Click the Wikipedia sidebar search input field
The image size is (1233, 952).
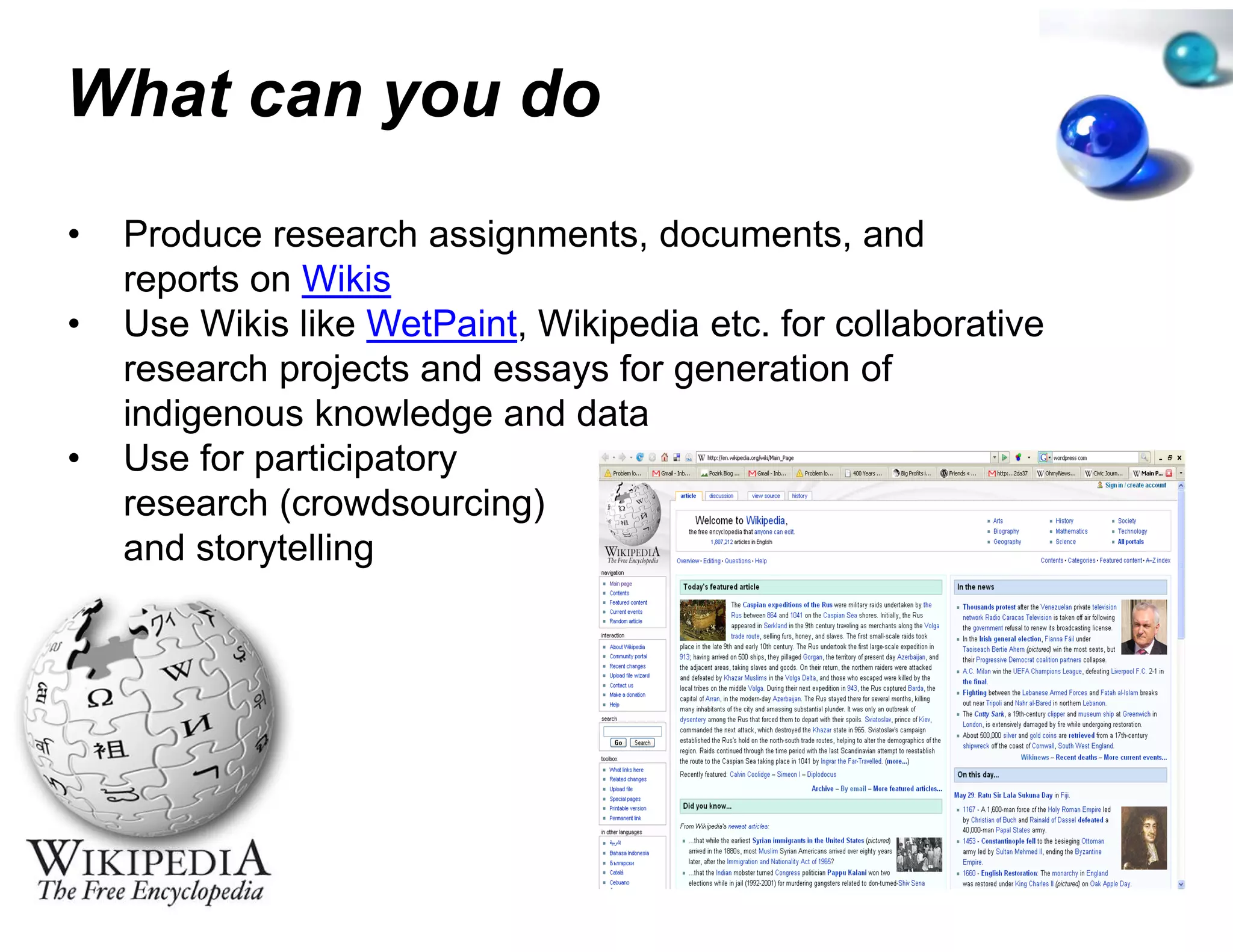point(632,731)
